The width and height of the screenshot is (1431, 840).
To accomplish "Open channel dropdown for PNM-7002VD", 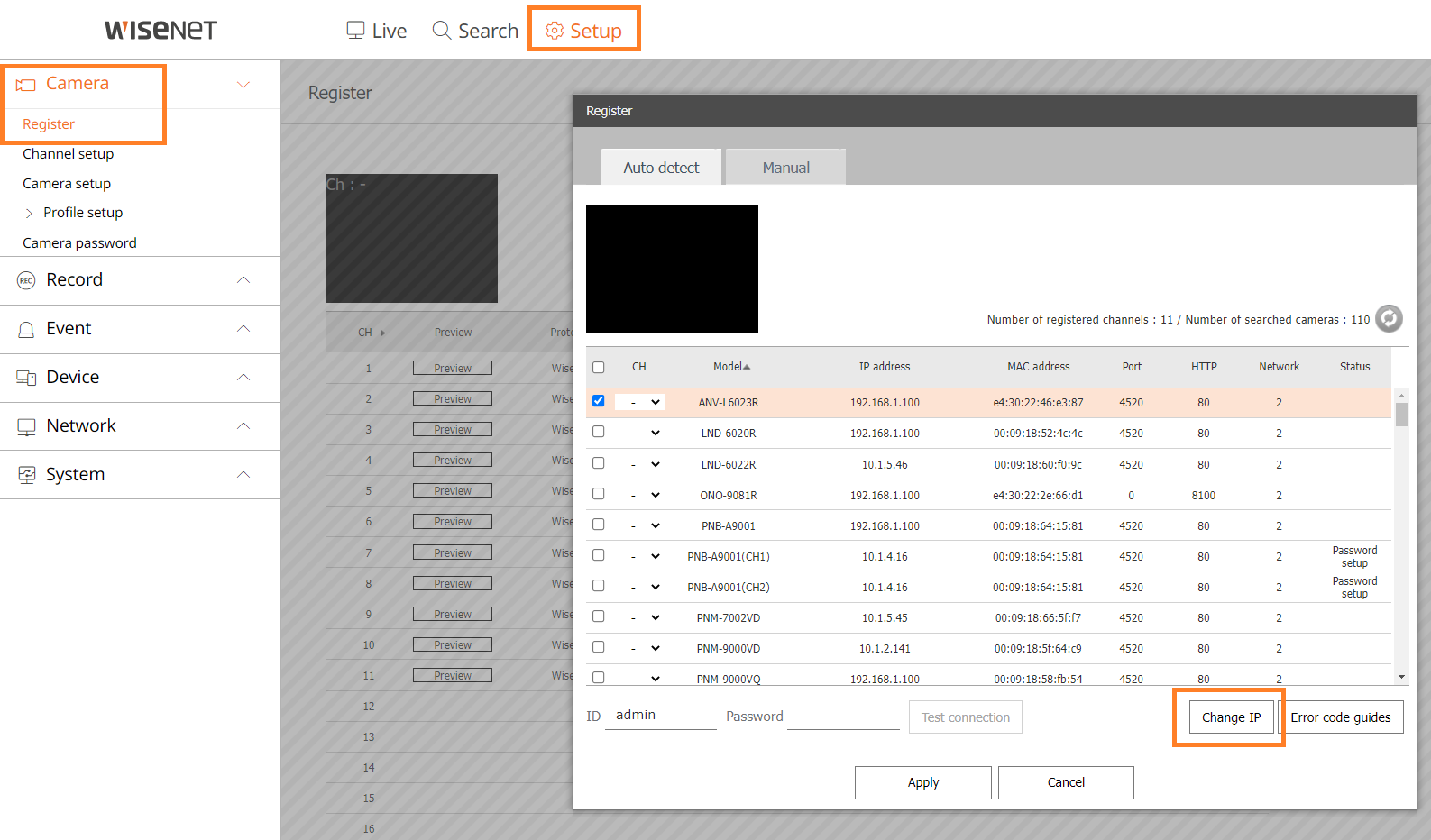I will [640, 617].
